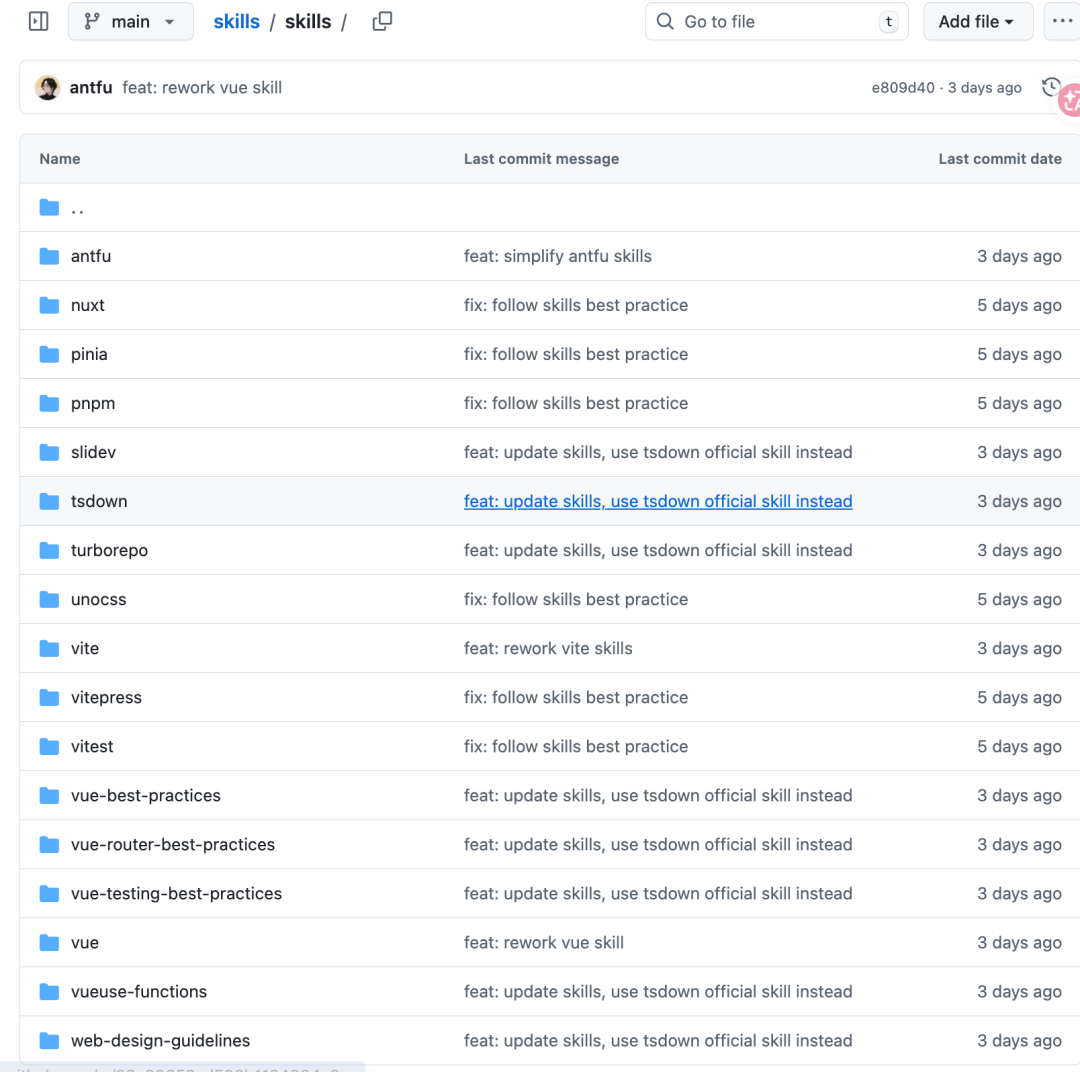Click the '5 days ago' date in pinia row
Viewport: 1080px width, 1072px height.
tap(1019, 354)
